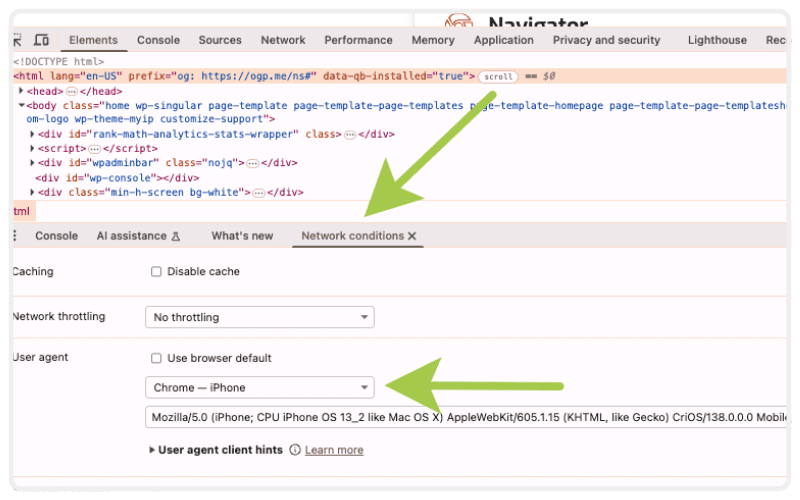Viewport: 800px width, 500px height.
Task: Check Use browser default user agent
Action: [x=156, y=358]
